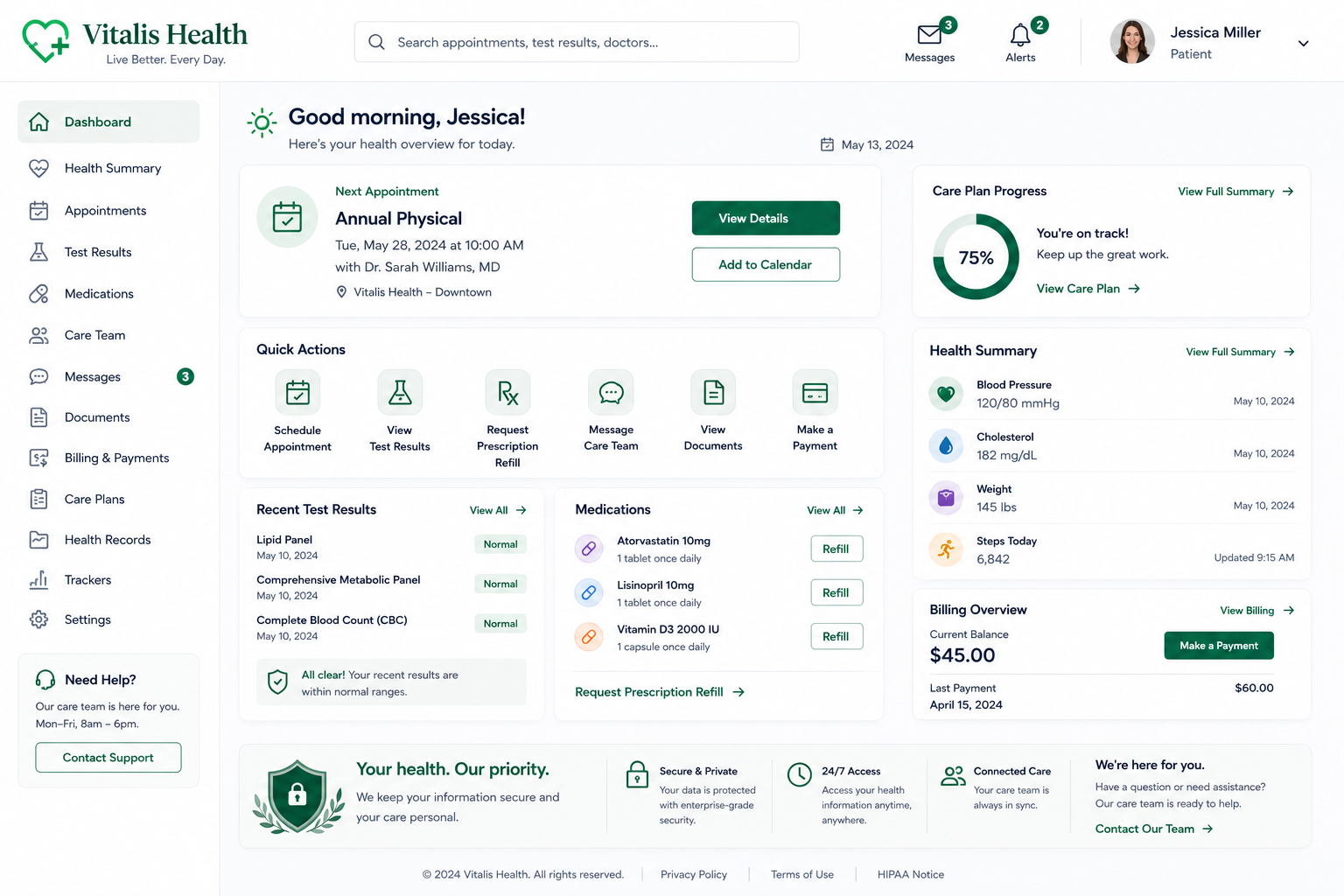Open Messages envelope icon in header
Screen dimensions: 1344x896
929,35
